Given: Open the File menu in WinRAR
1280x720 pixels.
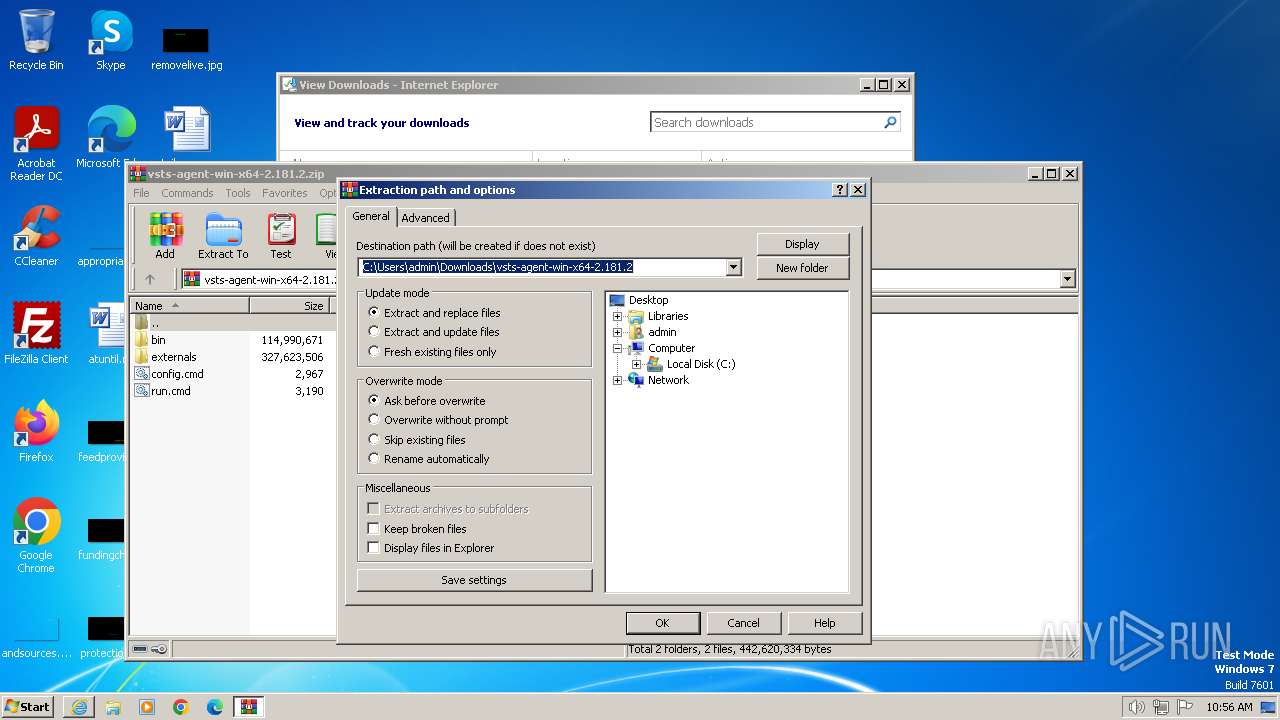Looking at the screenshot, I should tap(142, 193).
